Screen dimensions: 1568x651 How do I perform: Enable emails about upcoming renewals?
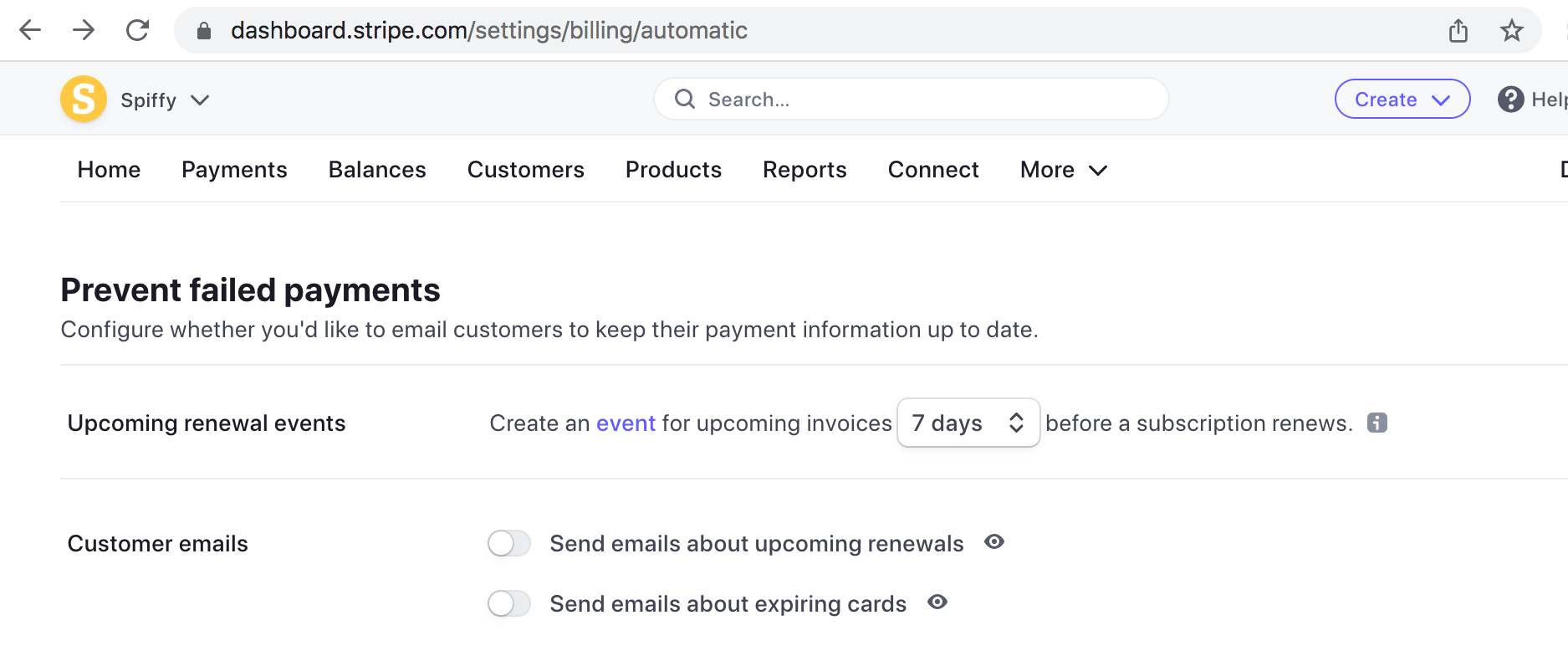pyautogui.click(x=509, y=543)
